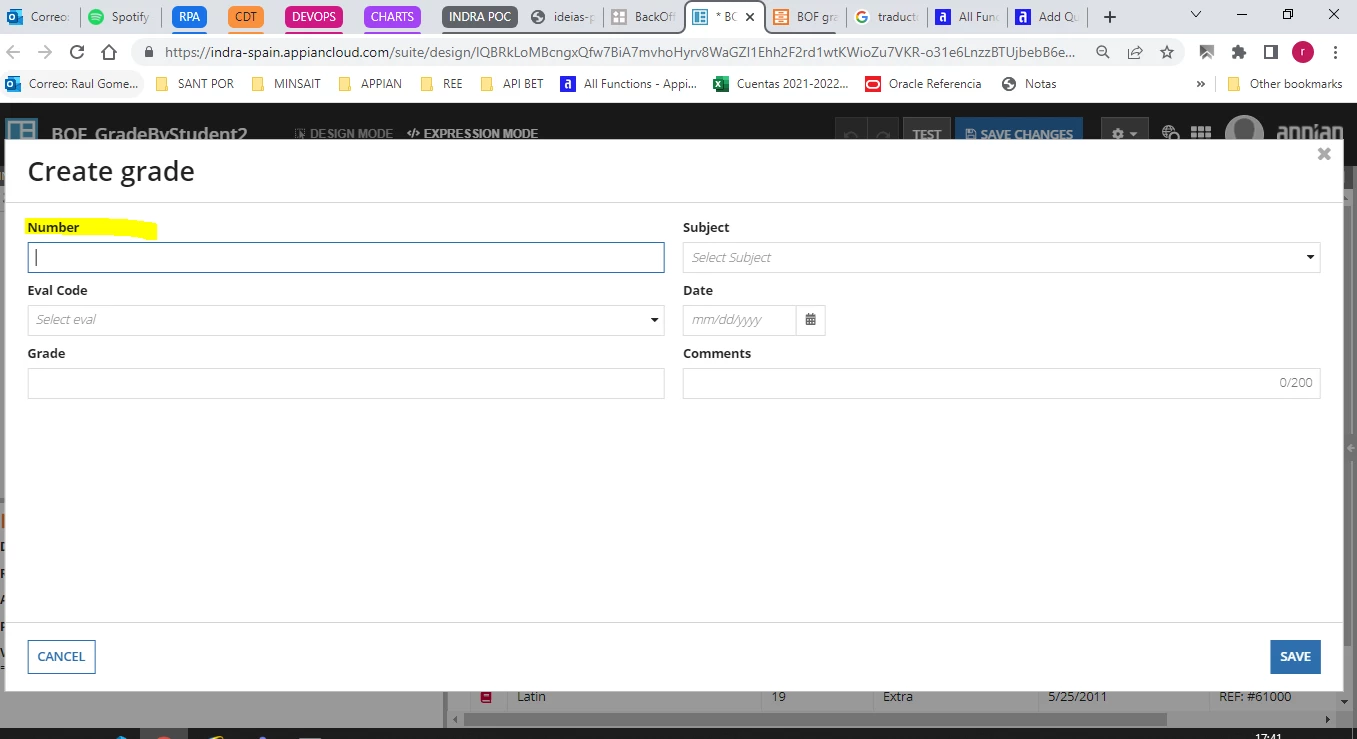Click the globe icon in Appian header
This screenshot has height=739, width=1357.
click(x=1172, y=132)
